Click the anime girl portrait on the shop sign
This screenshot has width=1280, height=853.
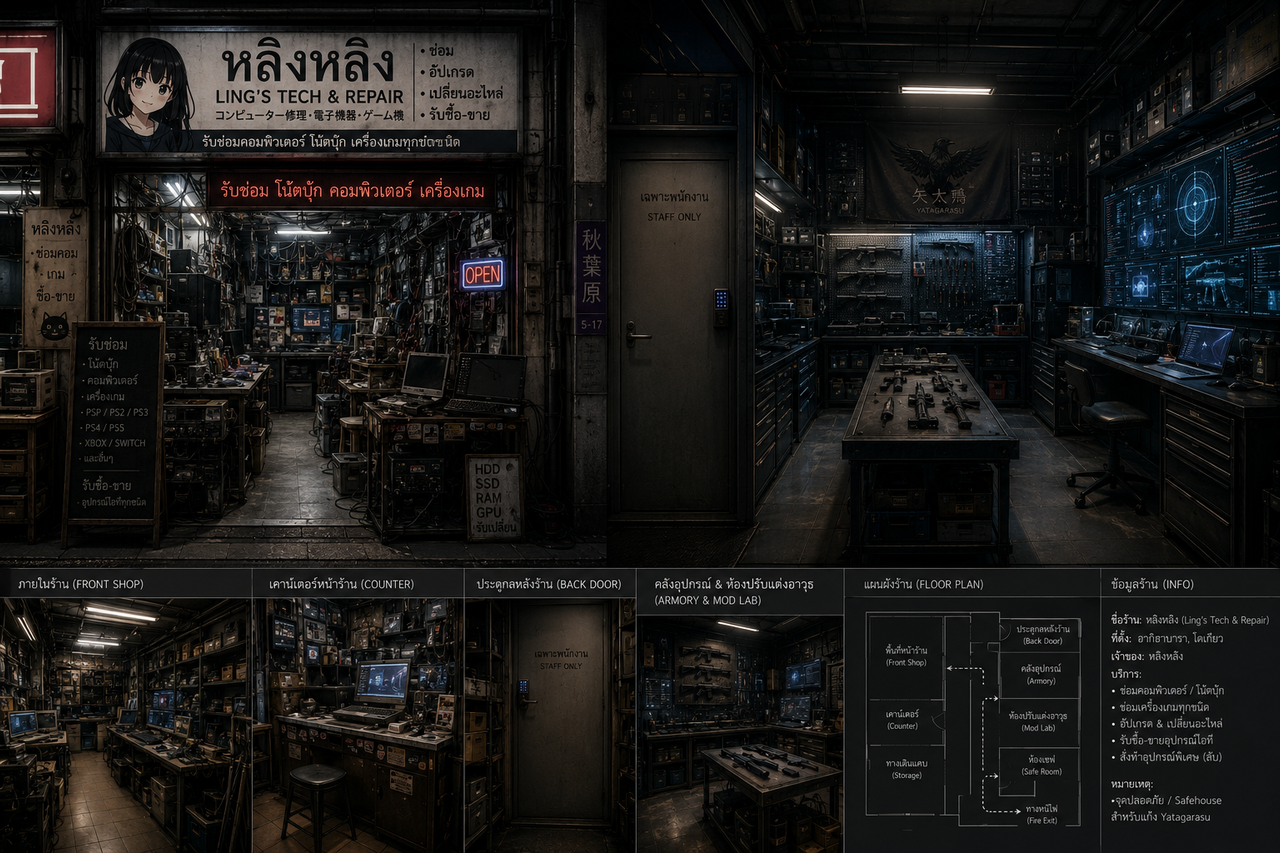coord(148,94)
